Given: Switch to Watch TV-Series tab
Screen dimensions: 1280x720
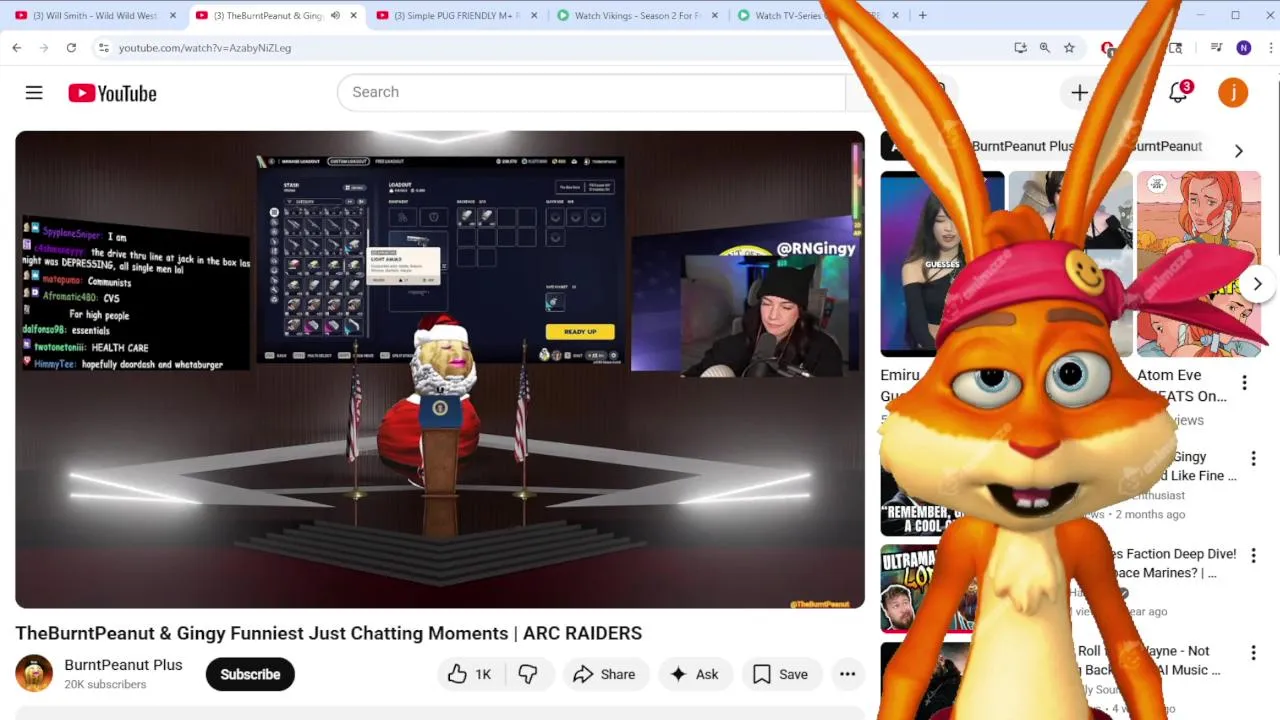Looking at the screenshot, I should point(788,15).
